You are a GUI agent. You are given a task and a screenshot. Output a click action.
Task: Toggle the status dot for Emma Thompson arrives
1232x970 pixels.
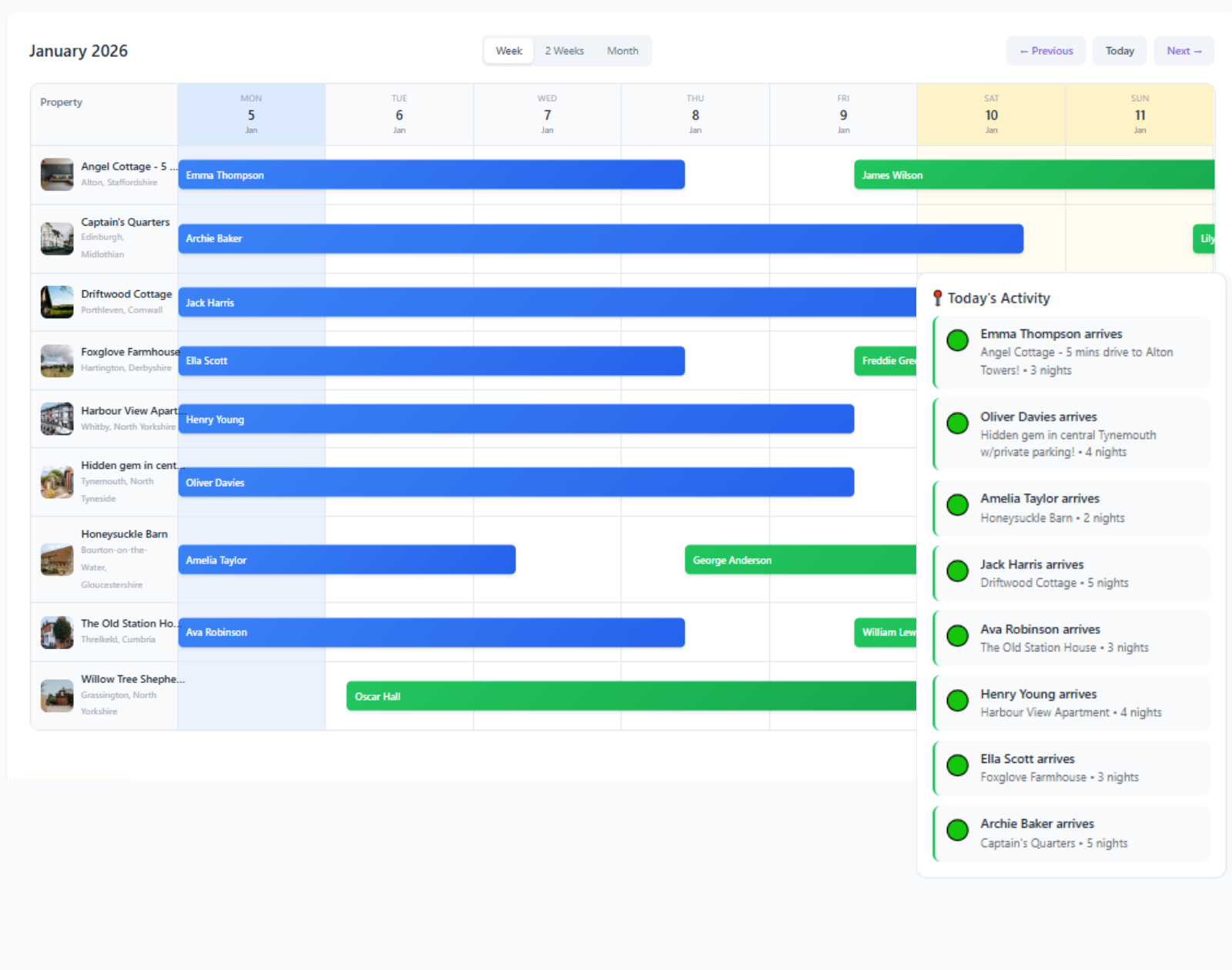[x=957, y=339]
